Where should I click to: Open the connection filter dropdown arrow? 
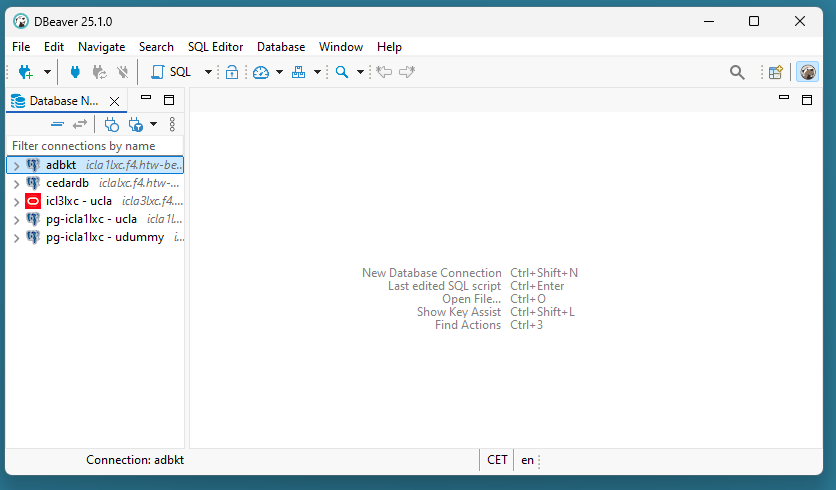(154, 124)
